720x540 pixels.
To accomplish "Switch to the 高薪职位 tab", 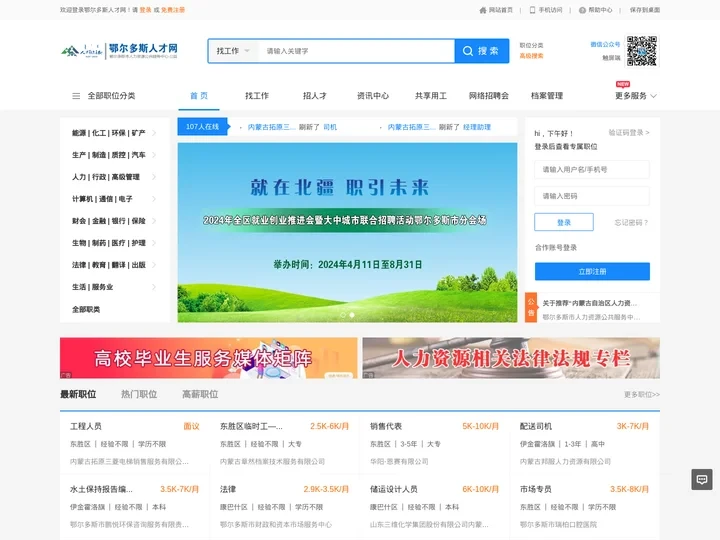I will click(x=200, y=394).
